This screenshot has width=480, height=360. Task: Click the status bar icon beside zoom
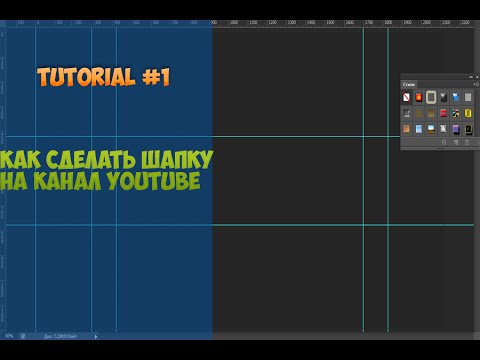point(23,336)
